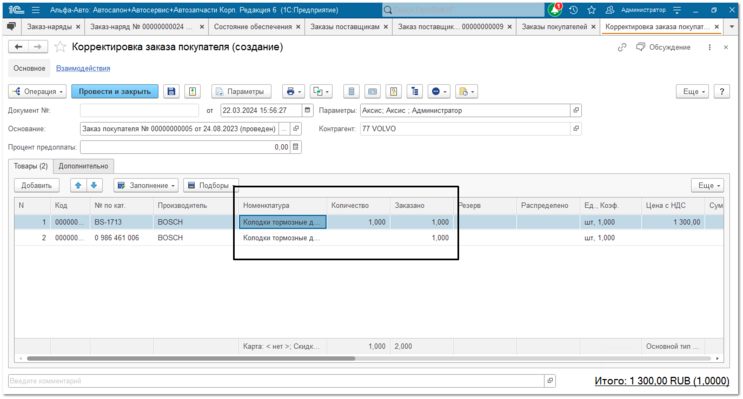
Task: Switch to Заказ-наряд № 0000000024 tab
Action: click(x=141, y=27)
